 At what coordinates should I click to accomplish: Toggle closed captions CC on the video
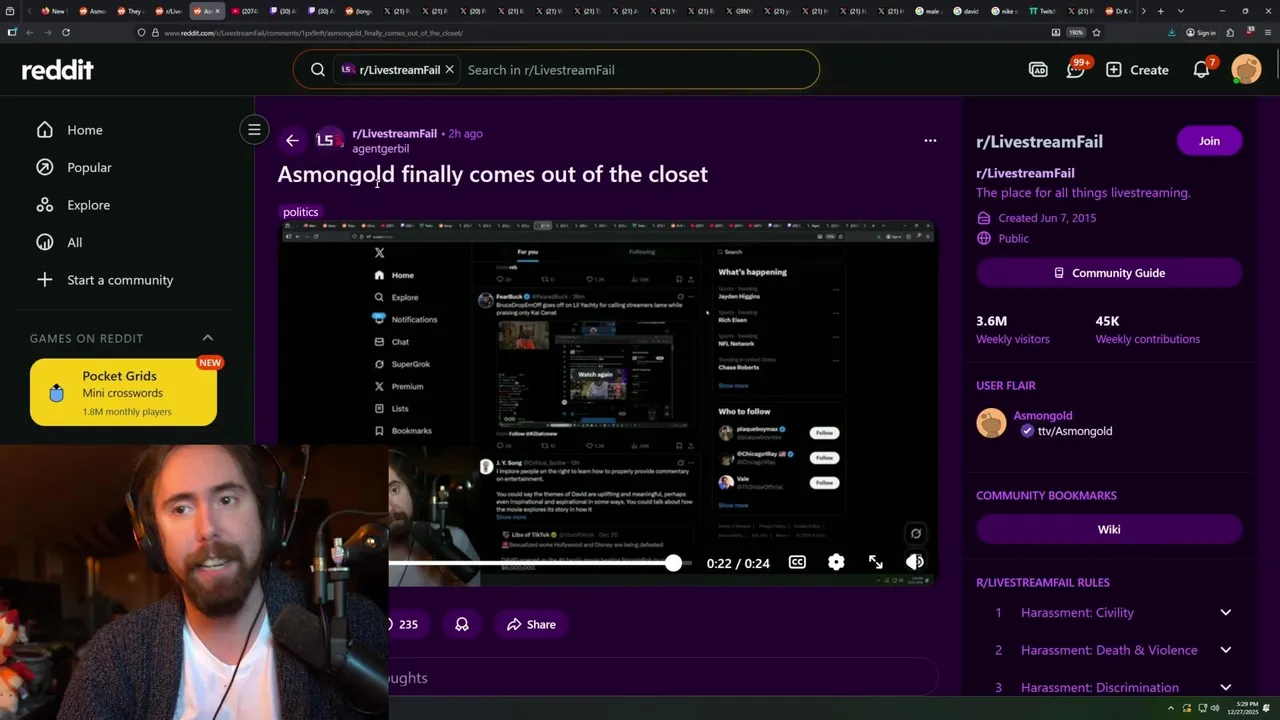[x=797, y=562]
